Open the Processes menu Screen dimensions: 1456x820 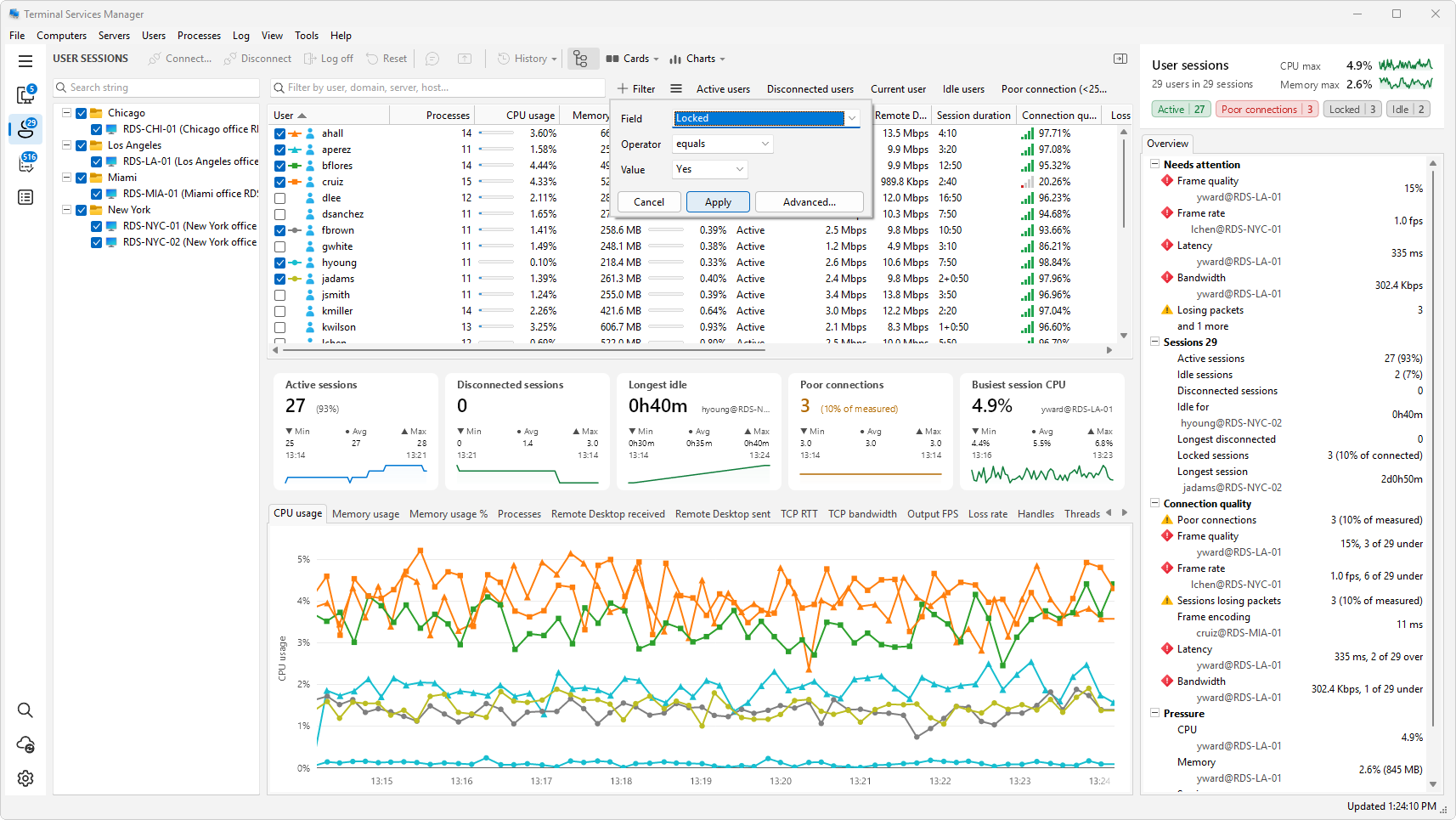click(199, 36)
